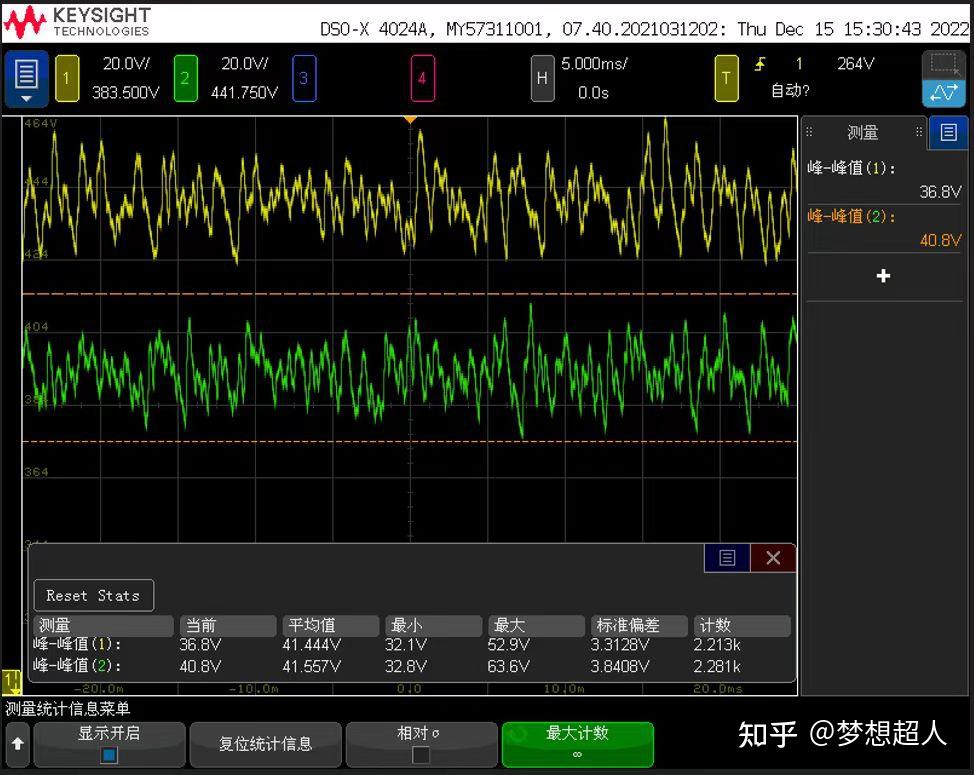Click the 最大 column header
The width and height of the screenshot is (974, 775).
click(536, 625)
